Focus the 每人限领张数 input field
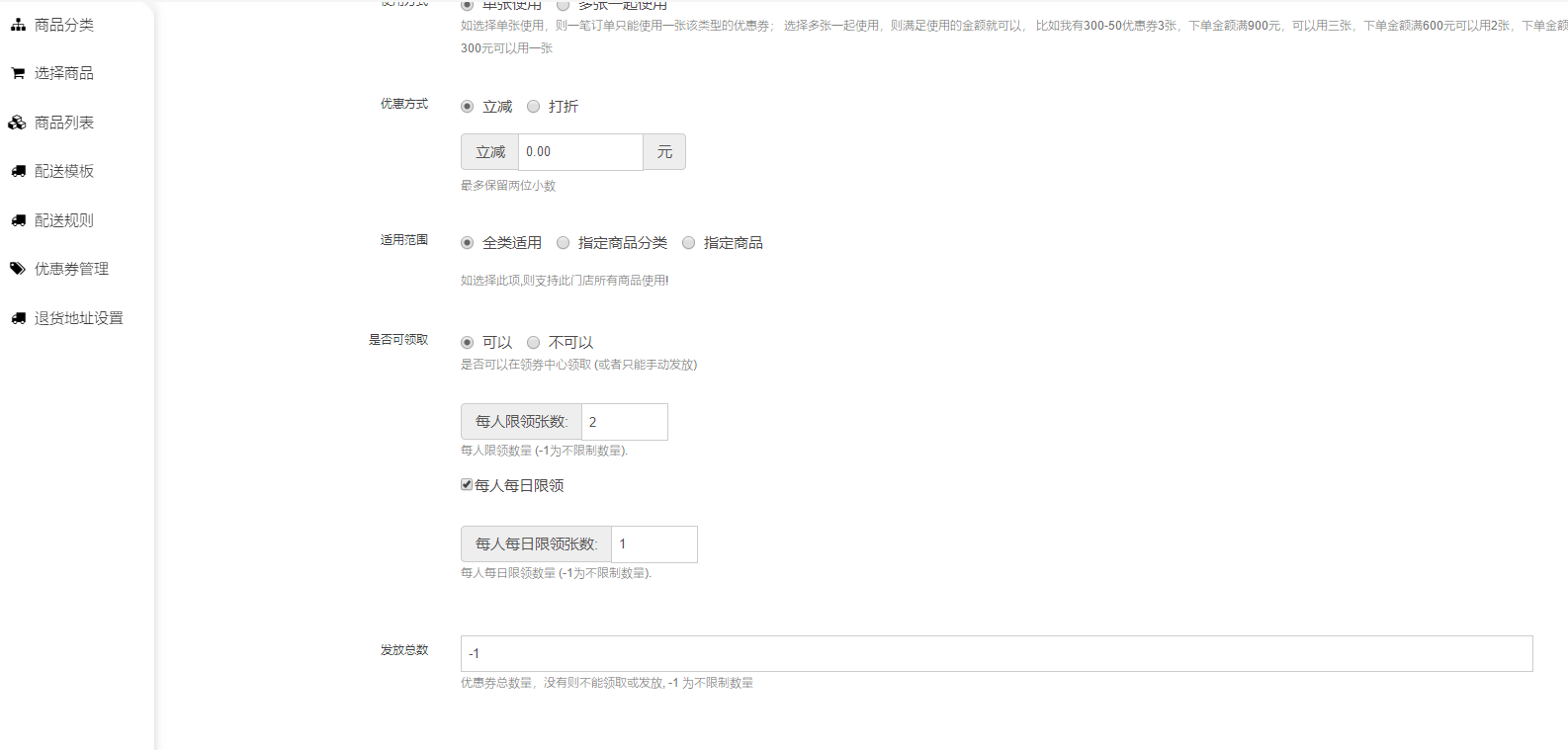Screen dimensions: 1568x750 click(x=624, y=422)
